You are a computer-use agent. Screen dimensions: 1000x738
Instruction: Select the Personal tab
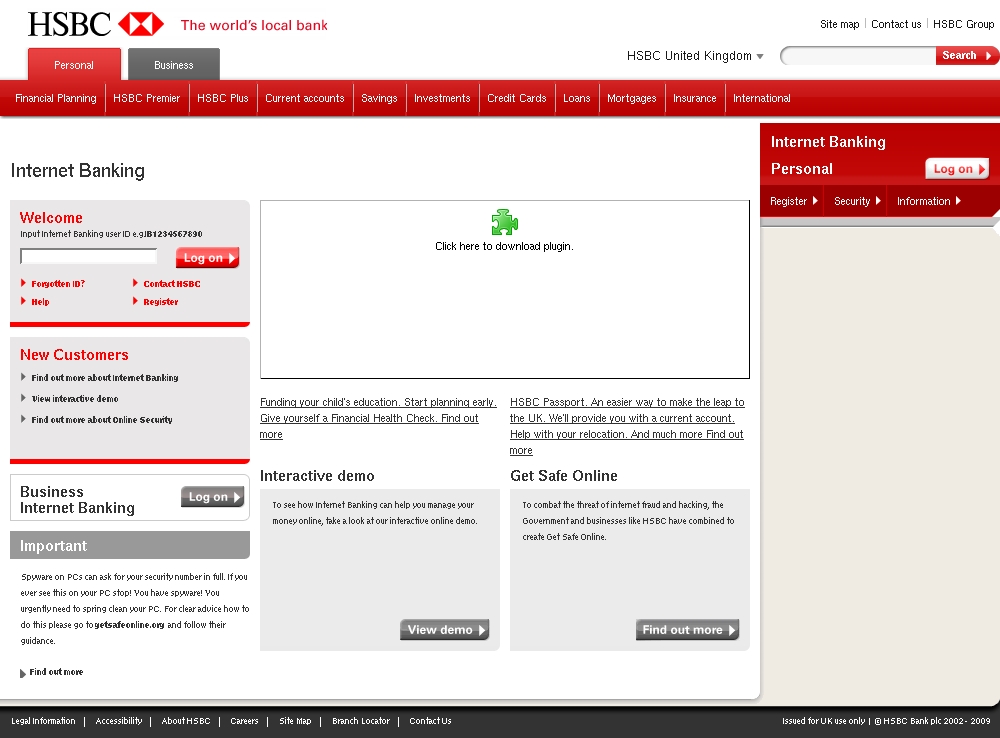coord(74,65)
